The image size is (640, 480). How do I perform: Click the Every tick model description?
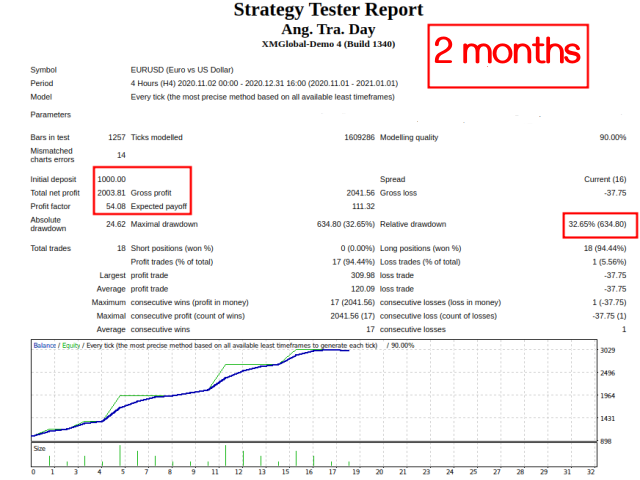coord(262,97)
